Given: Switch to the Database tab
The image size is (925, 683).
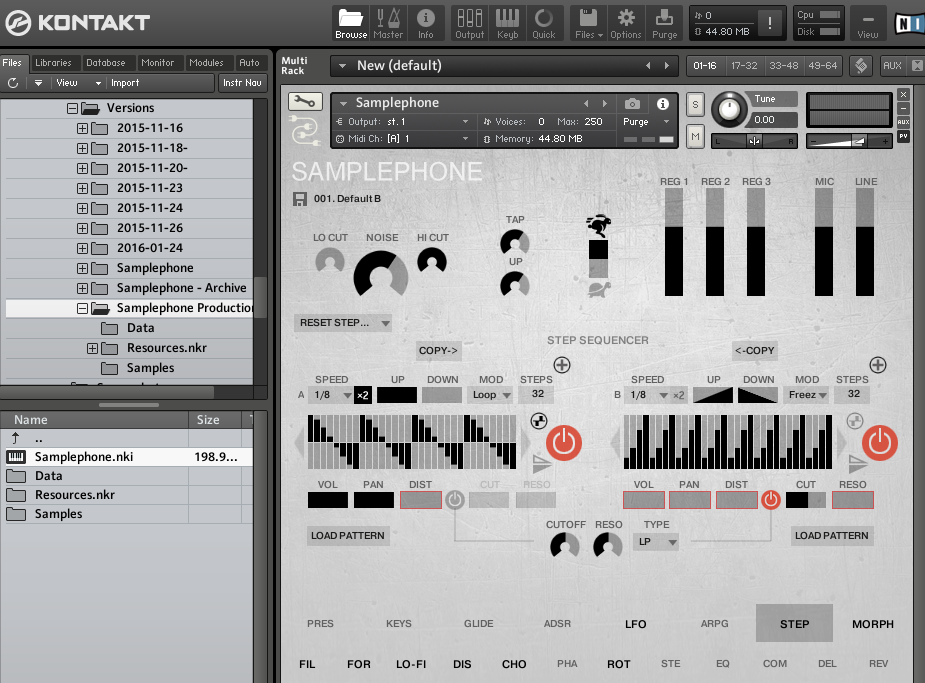Looking at the screenshot, I should coord(106,63).
